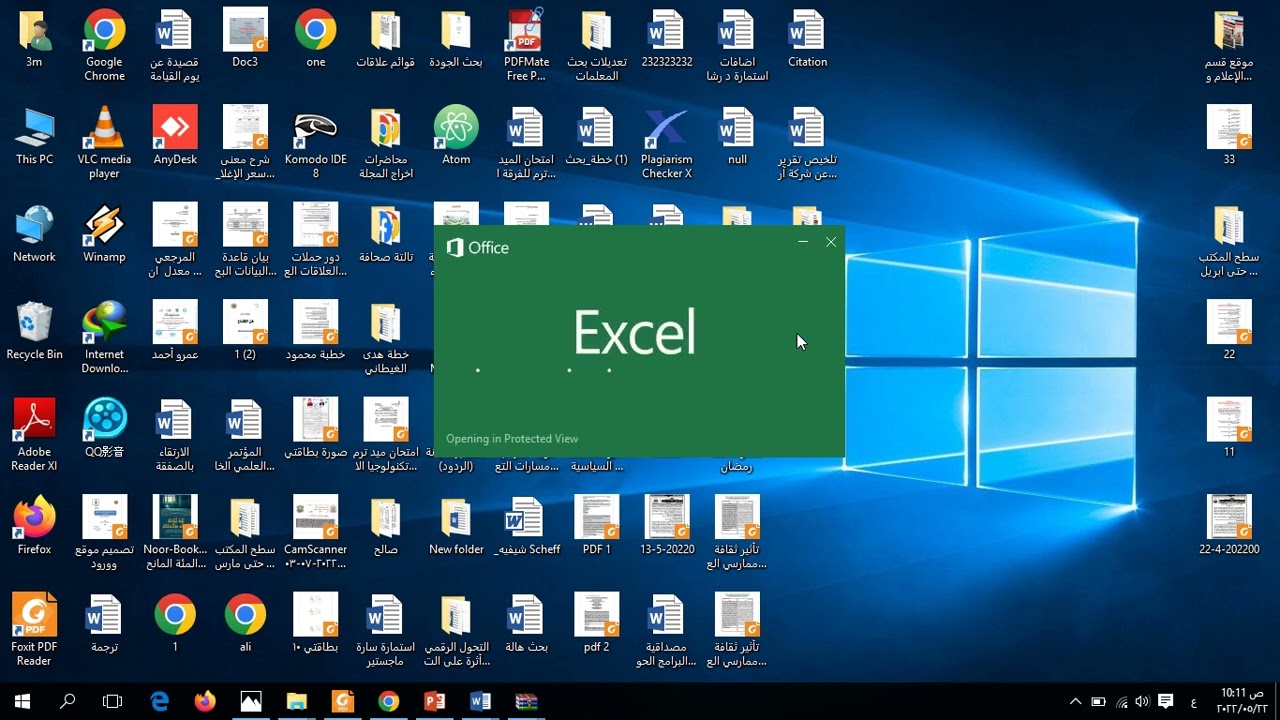1280x720 pixels.
Task: Select the 22-4-202200 document thumbnail
Action: [x=1229, y=525]
